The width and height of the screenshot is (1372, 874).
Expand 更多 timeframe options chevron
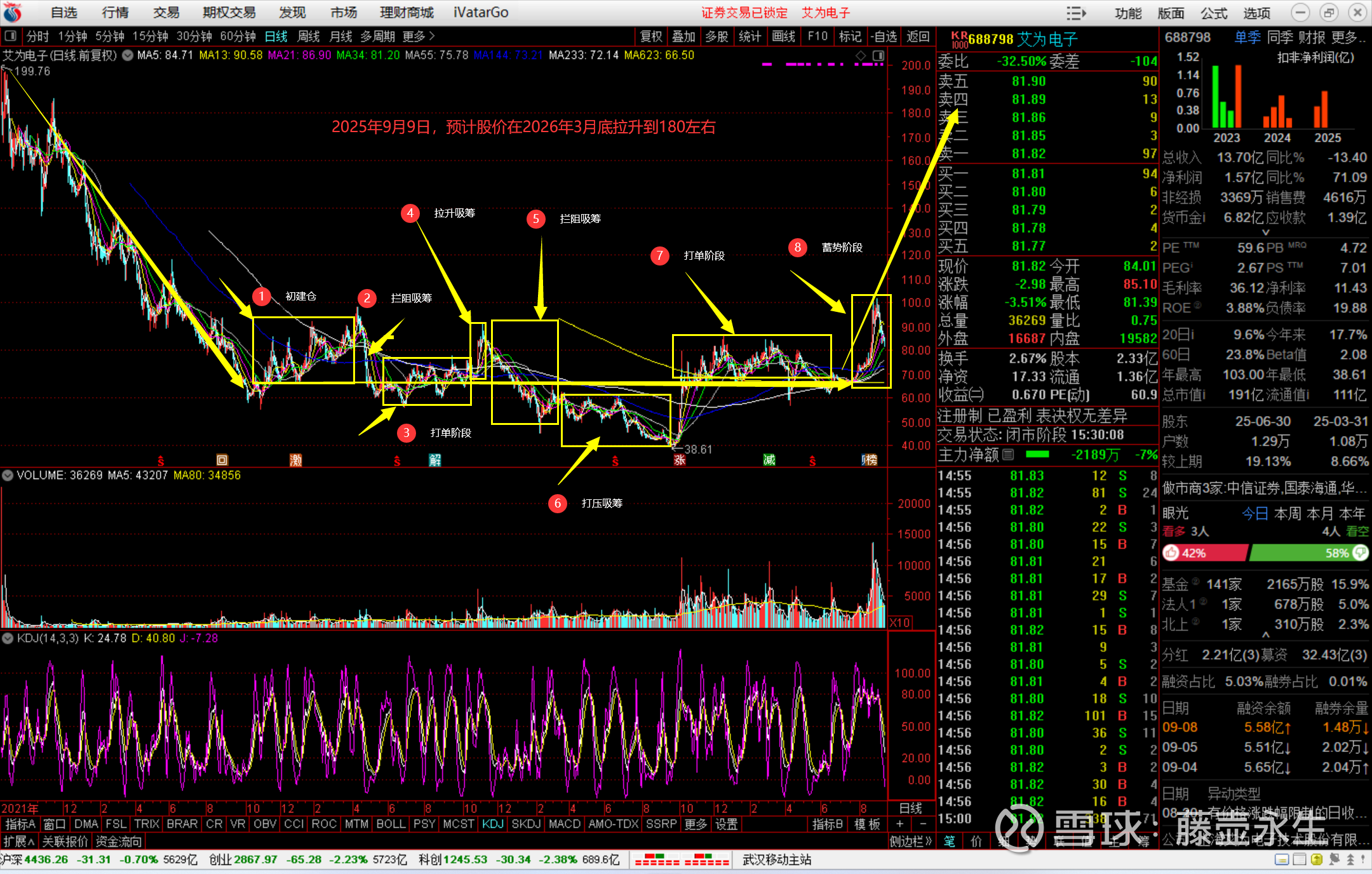[433, 36]
